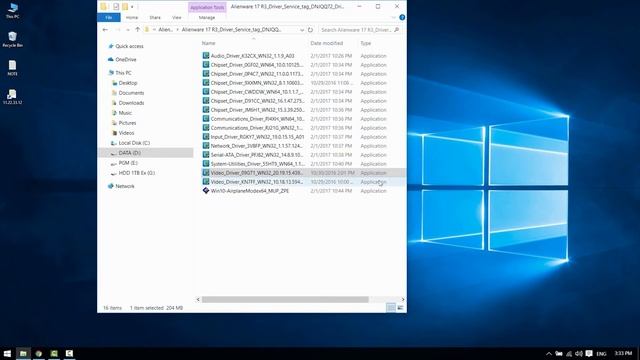The width and height of the screenshot is (640, 360).
Task: Sort files by the Type column
Action: coord(366,43)
